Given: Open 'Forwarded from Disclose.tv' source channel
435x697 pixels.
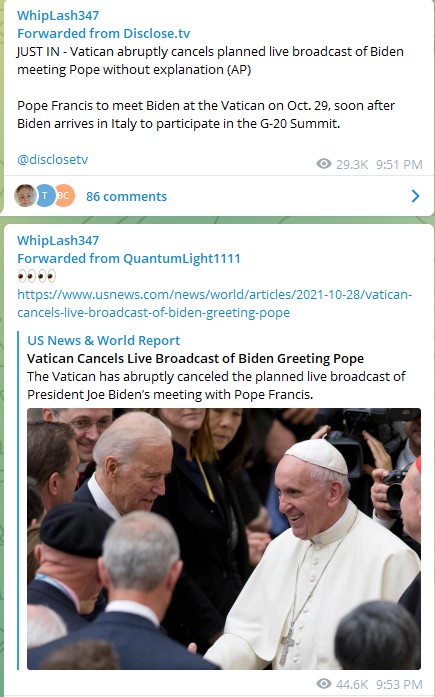Looking at the screenshot, I should [x=104, y=33].
